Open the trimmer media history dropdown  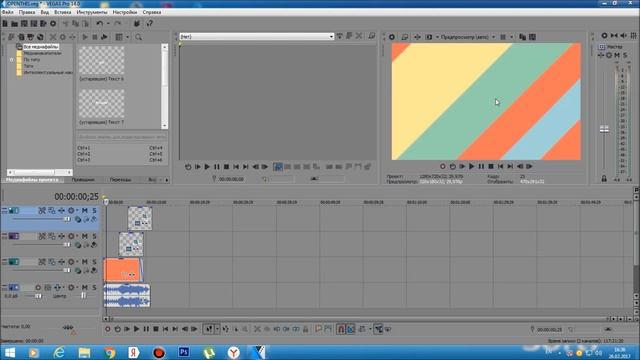(331, 37)
